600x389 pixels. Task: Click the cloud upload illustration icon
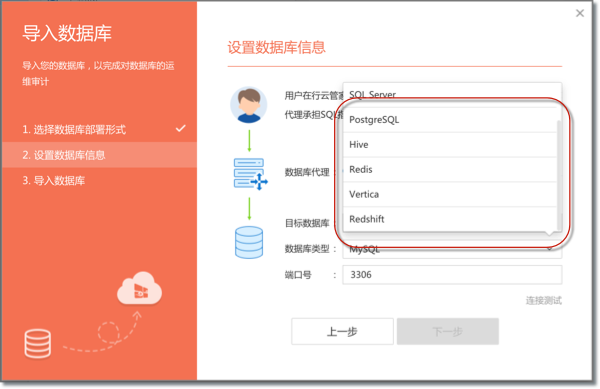tap(139, 288)
